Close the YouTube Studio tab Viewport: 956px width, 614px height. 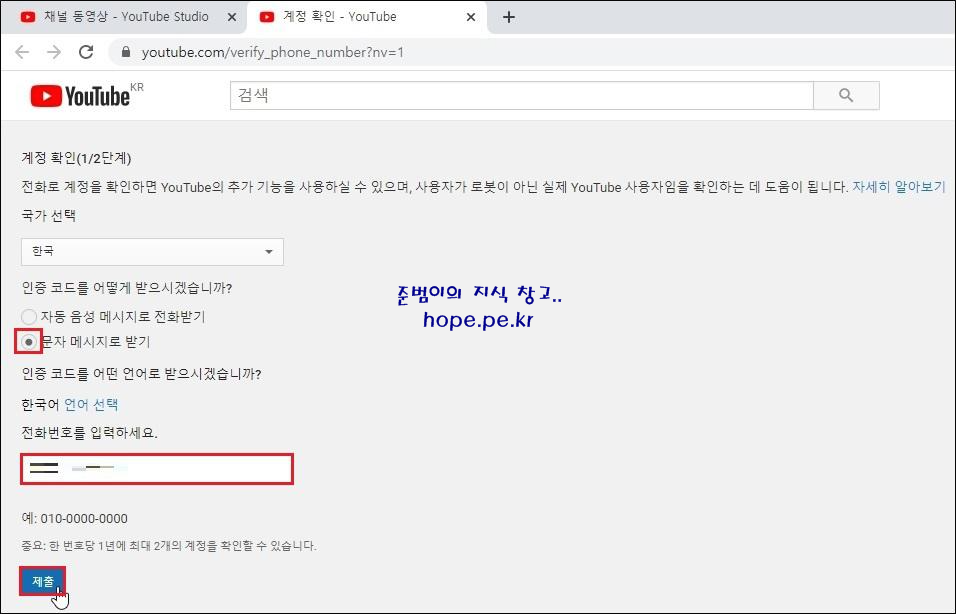pos(232,17)
